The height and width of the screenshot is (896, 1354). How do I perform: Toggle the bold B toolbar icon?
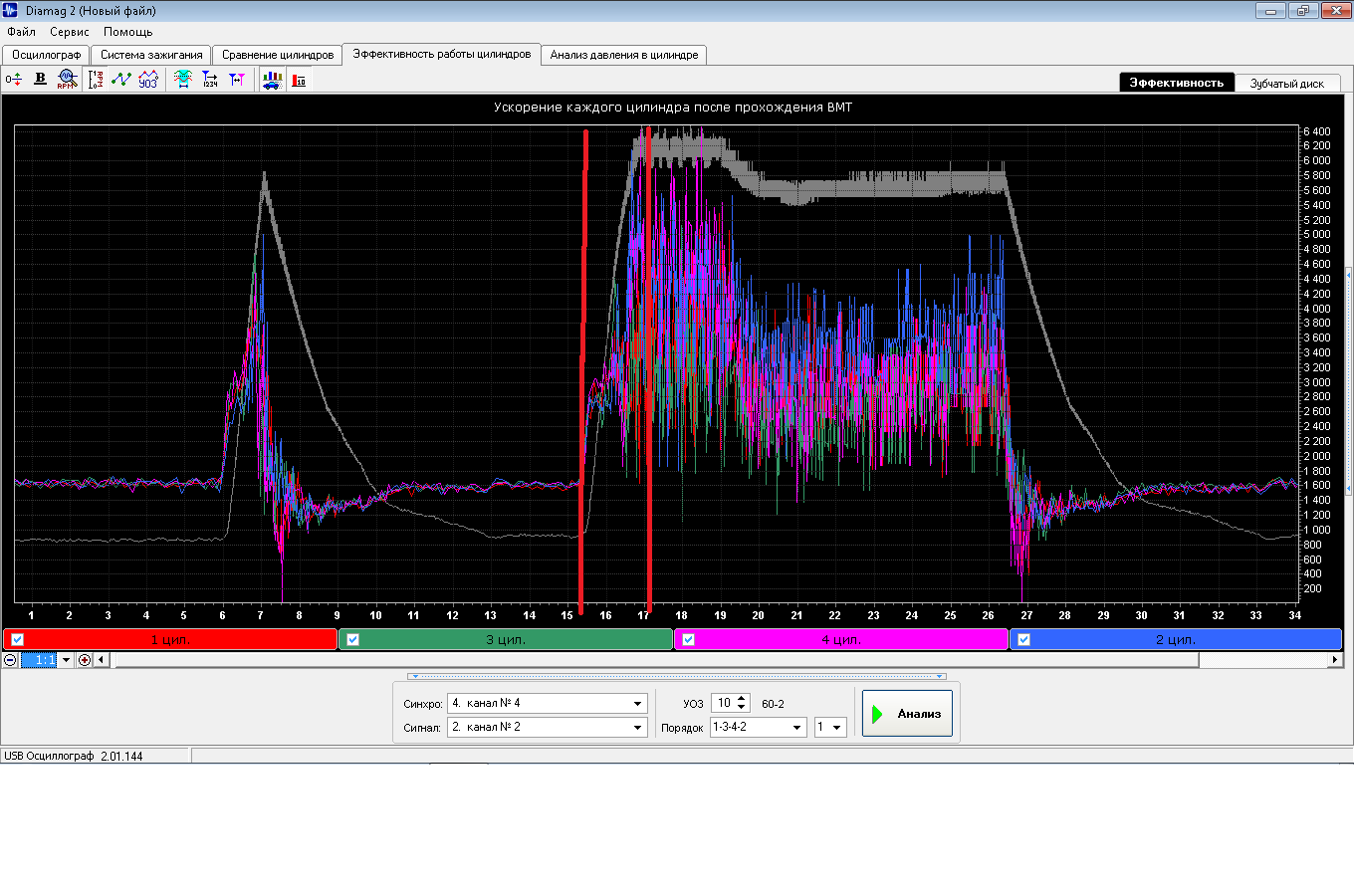pyautogui.click(x=40, y=79)
